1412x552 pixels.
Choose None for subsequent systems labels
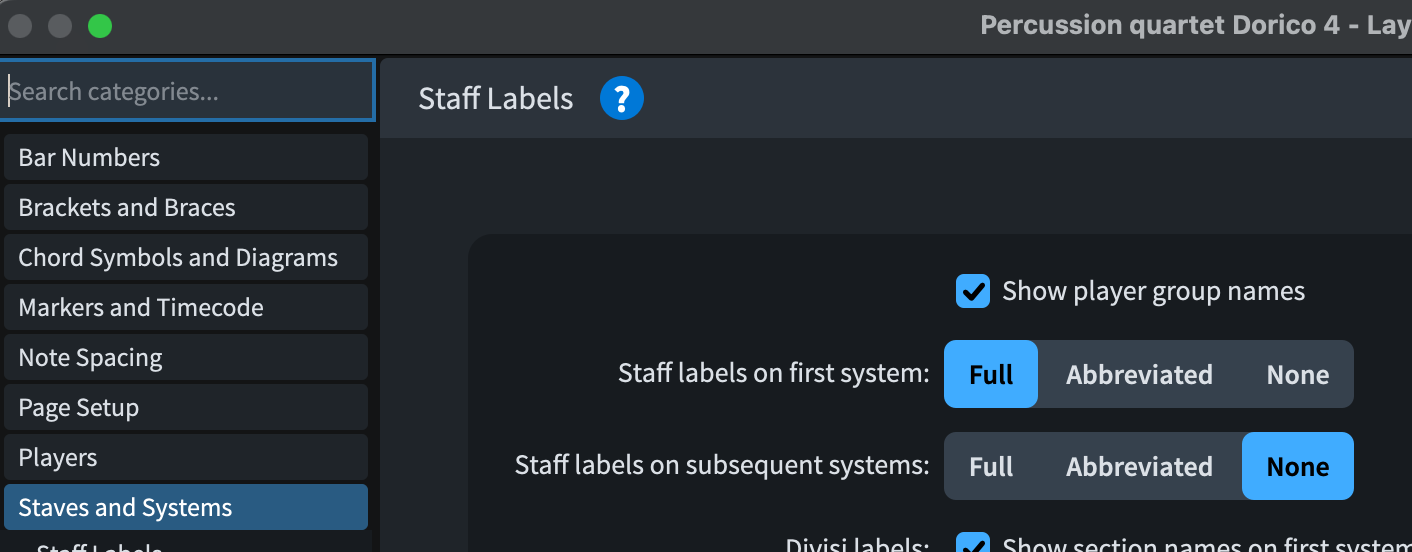1297,467
